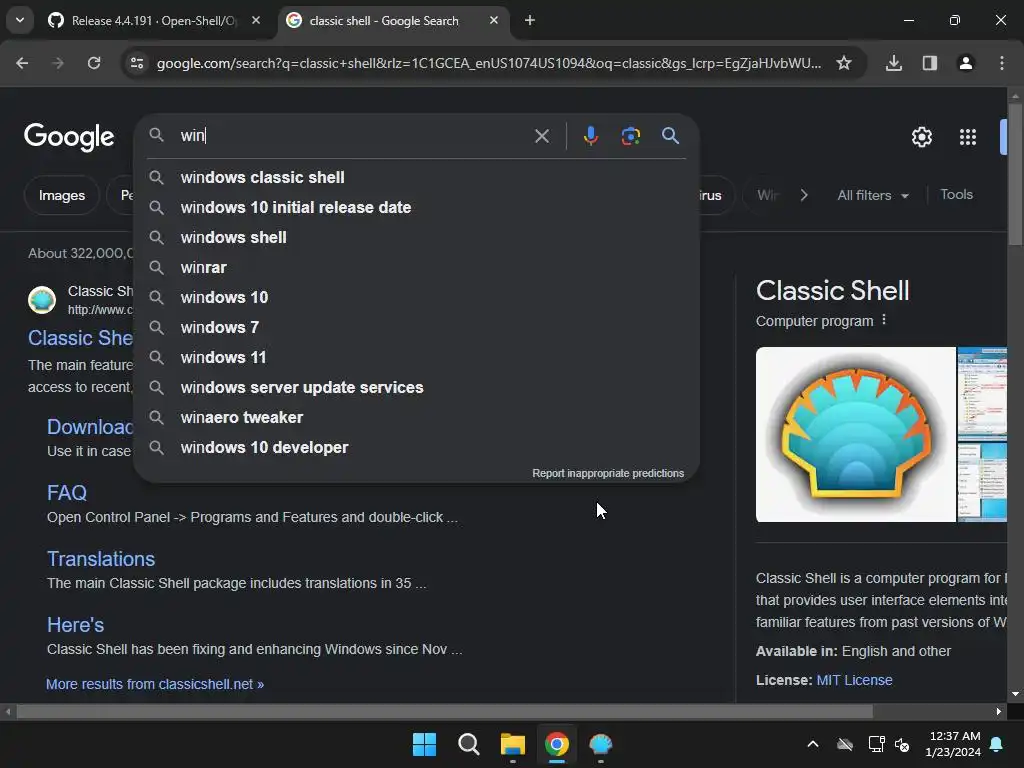Toggle Chrome side panel icon
This screenshot has width=1024, height=768.
[929, 63]
